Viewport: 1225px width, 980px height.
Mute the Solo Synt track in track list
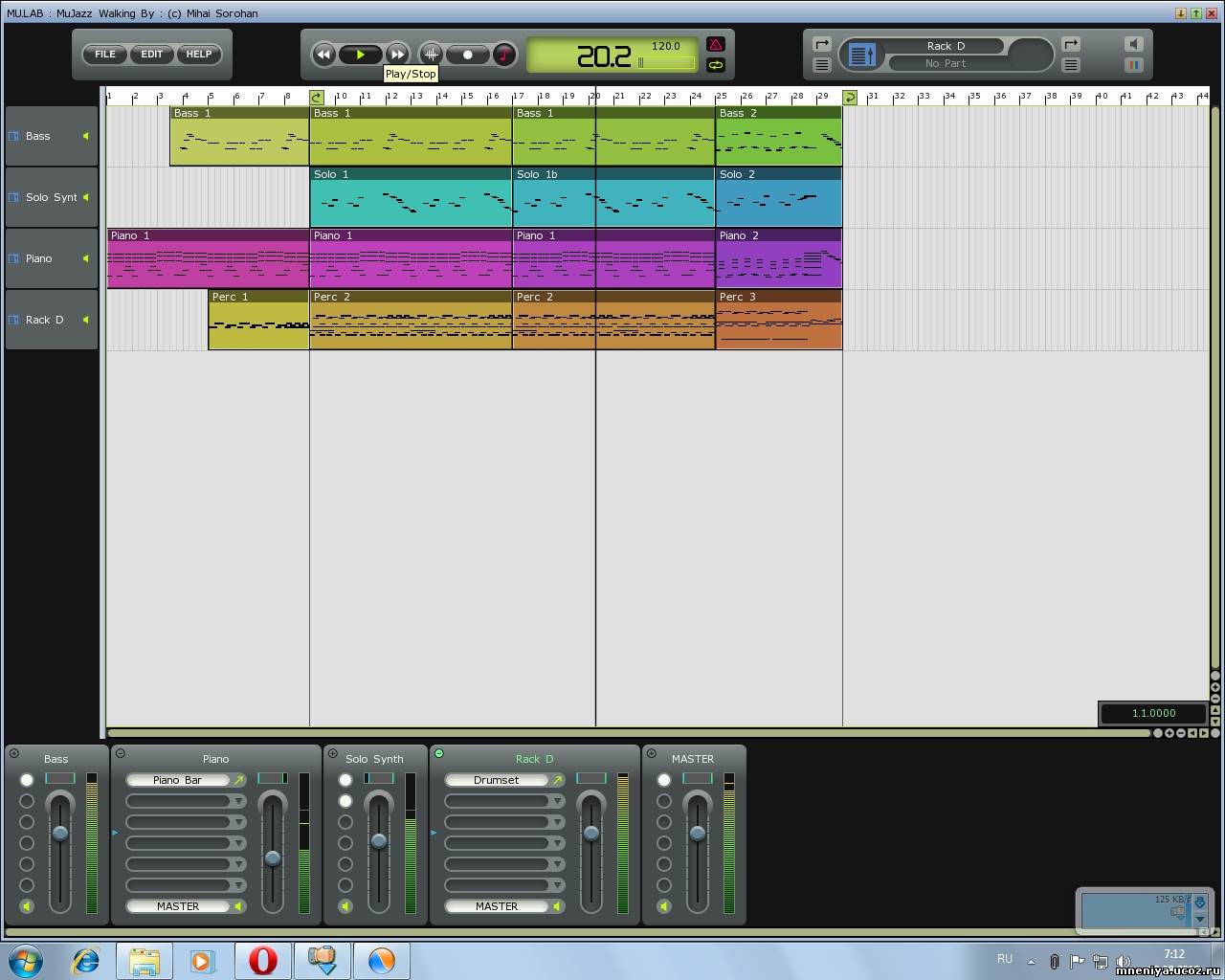(86, 197)
